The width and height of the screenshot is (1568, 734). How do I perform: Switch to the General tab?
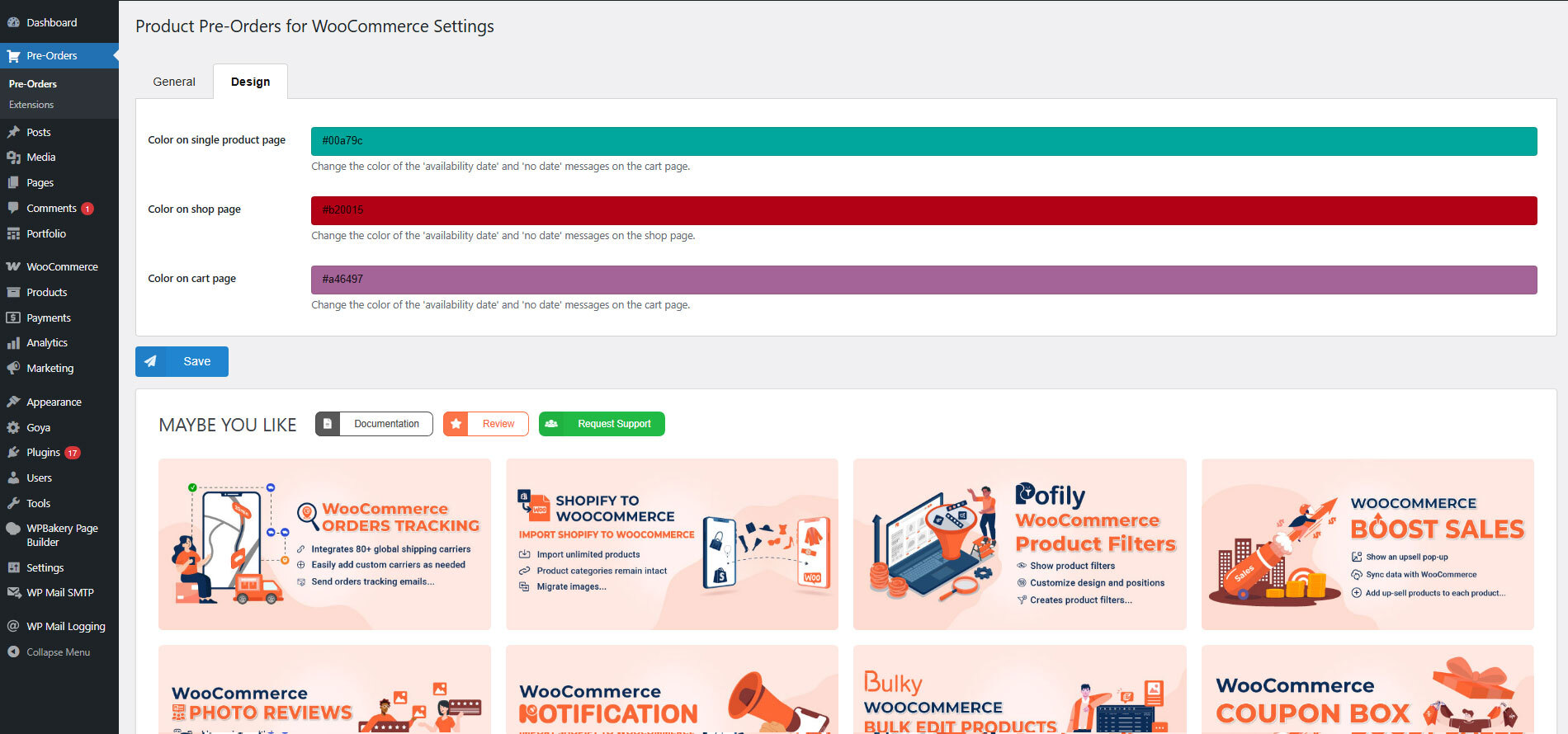pyautogui.click(x=174, y=82)
